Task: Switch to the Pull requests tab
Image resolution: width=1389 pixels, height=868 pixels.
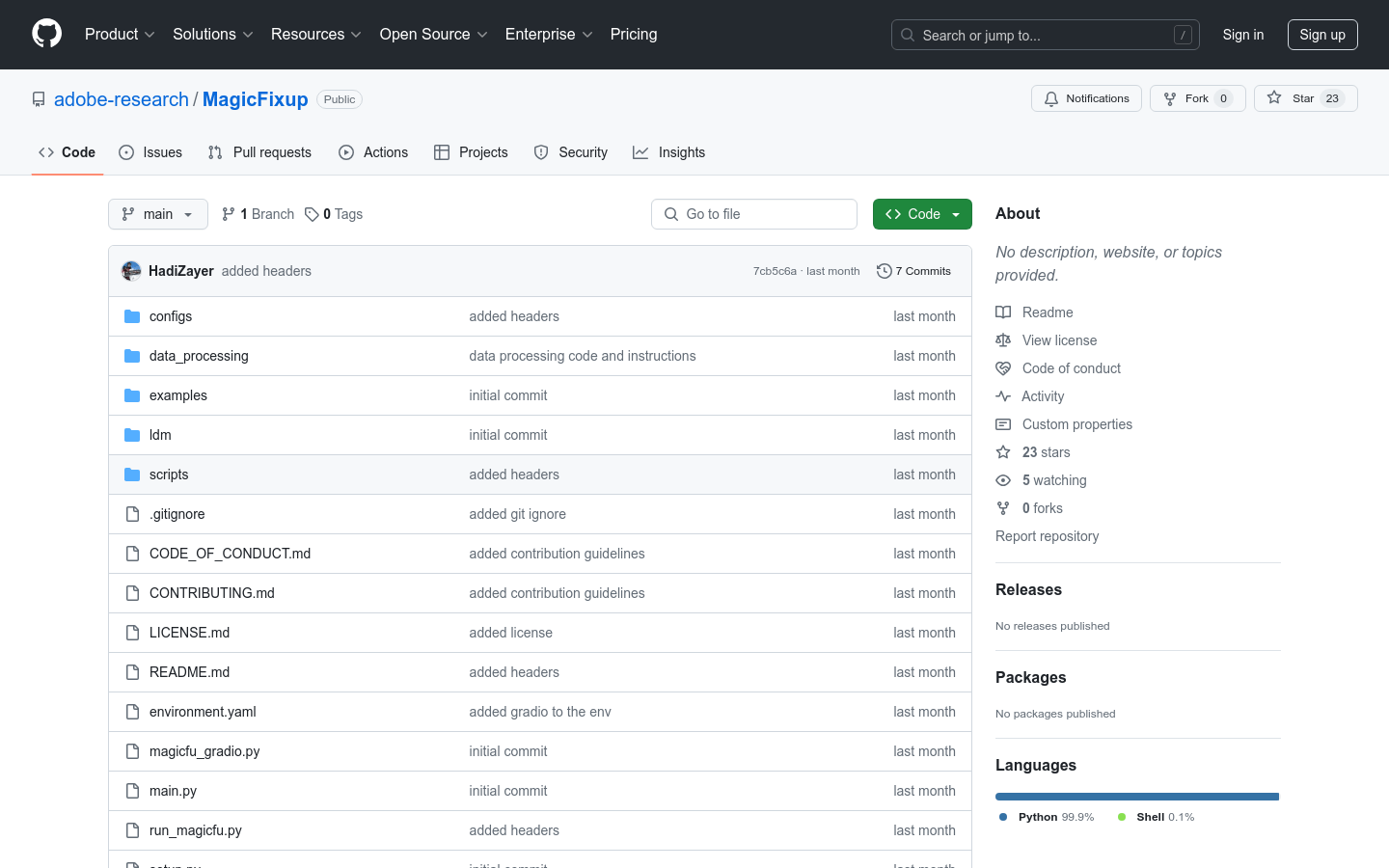Action: [259, 152]
